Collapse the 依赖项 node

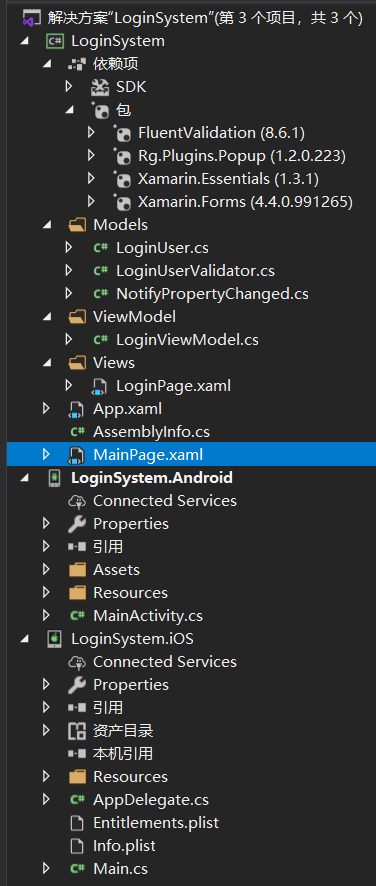point(46,64)
